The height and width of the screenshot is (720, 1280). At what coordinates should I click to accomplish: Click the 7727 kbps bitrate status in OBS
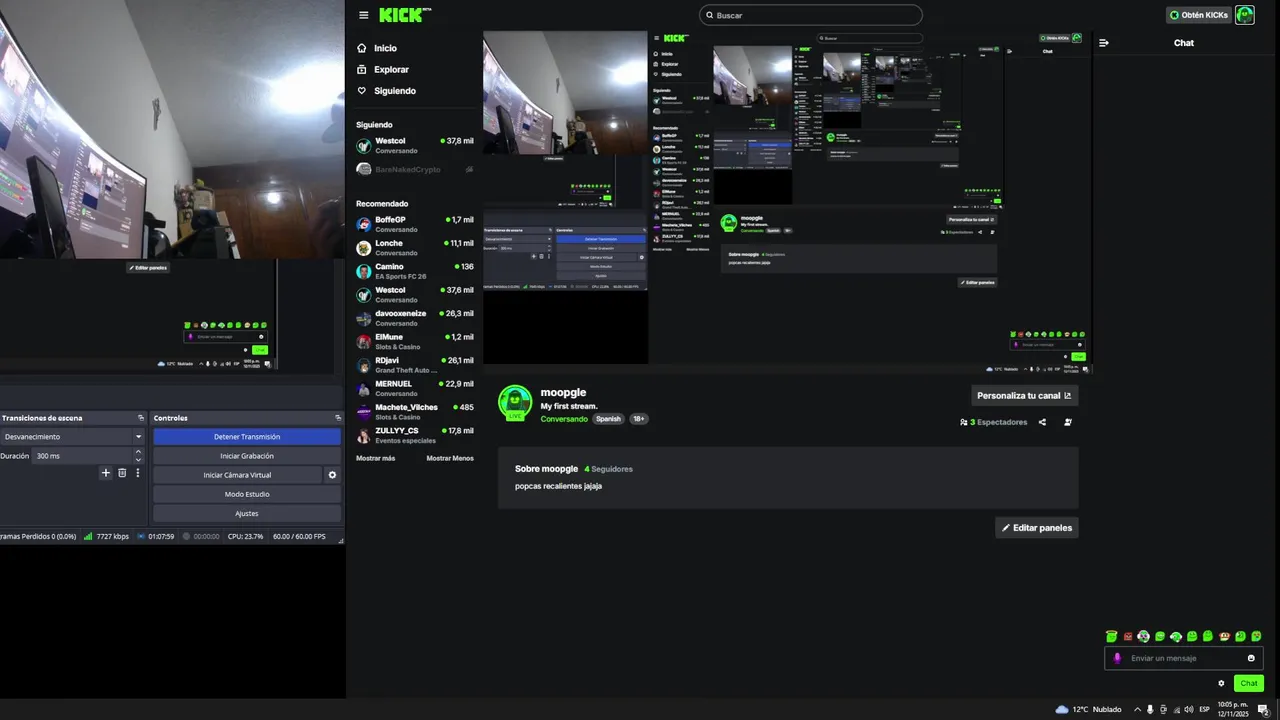[106, 536]
